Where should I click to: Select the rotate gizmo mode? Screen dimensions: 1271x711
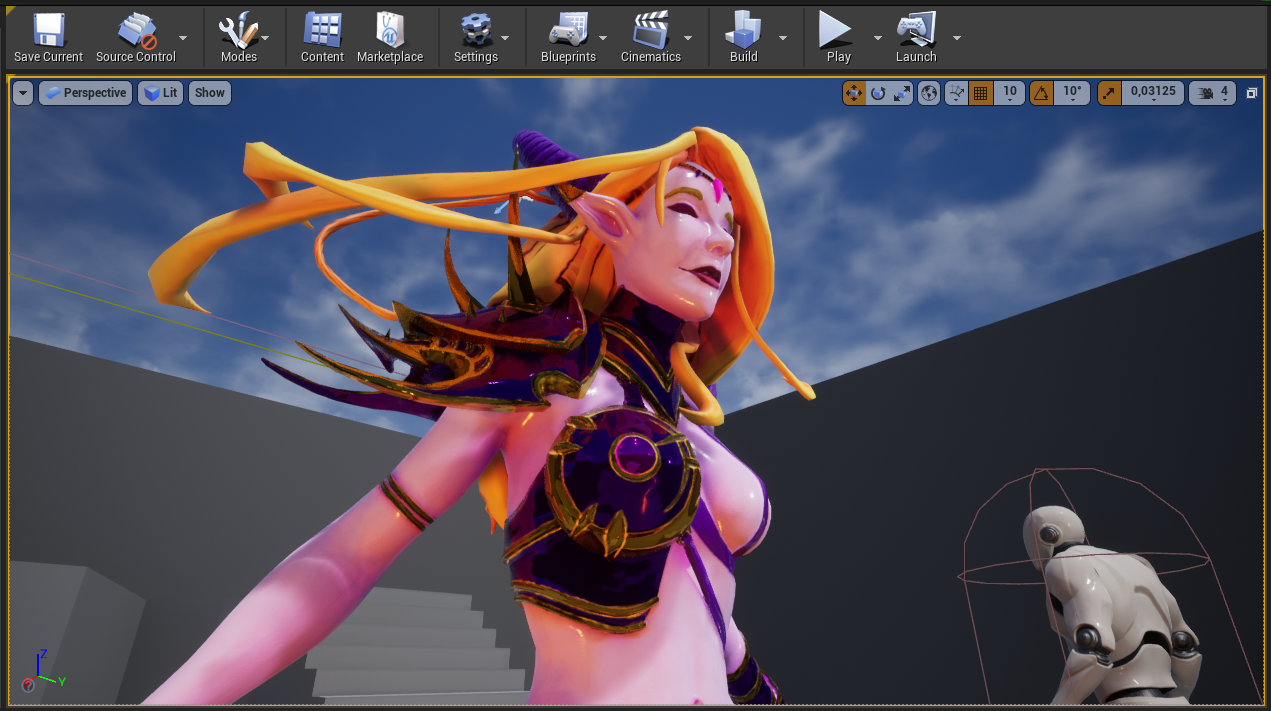pyautogui.click(x=878, y=93)
